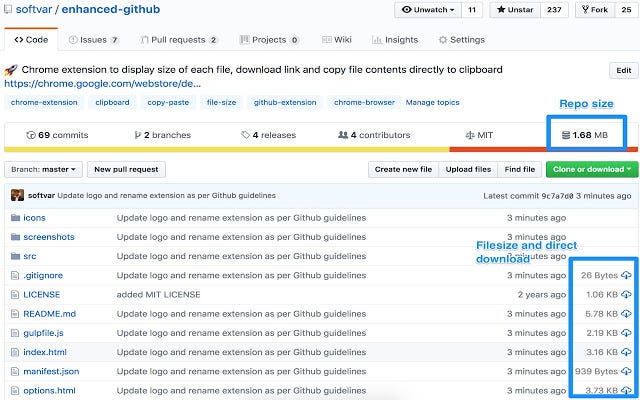Download README.md using its cloud icon
The image size is (640, 400).
tap(626, 313)
